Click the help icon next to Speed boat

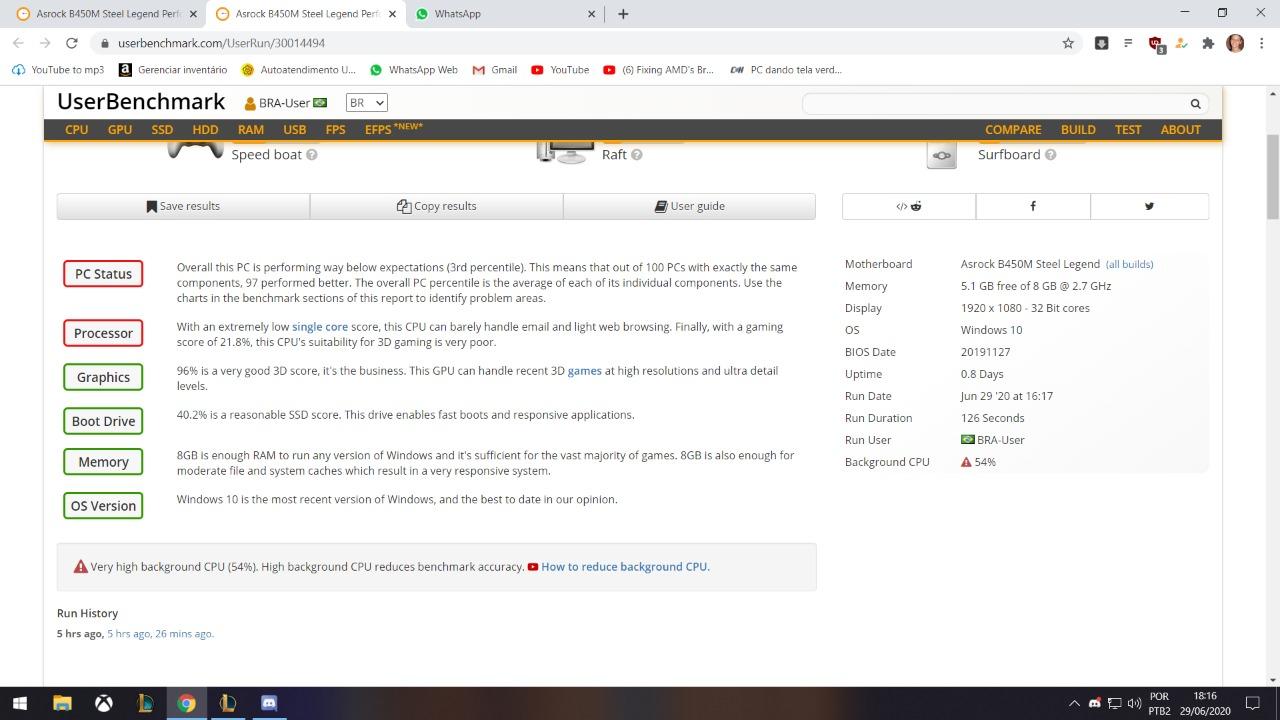(312, 155)
